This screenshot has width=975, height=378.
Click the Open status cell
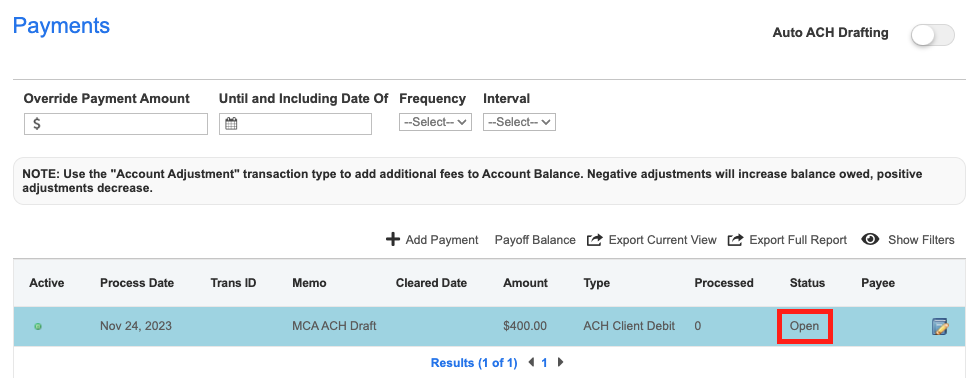(805, 326)
